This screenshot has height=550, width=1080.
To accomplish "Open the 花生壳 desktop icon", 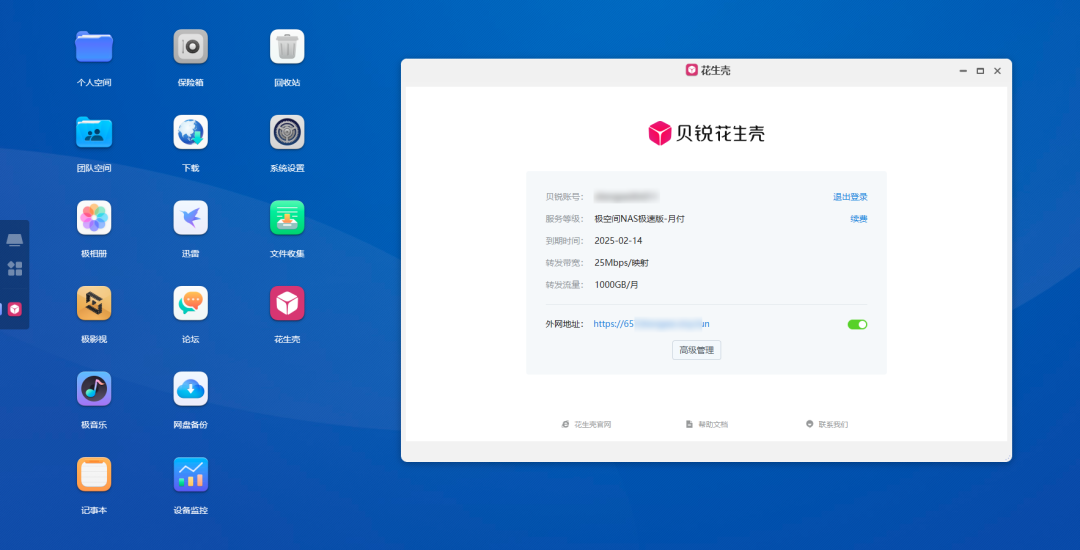I will (x=287, y=303).
